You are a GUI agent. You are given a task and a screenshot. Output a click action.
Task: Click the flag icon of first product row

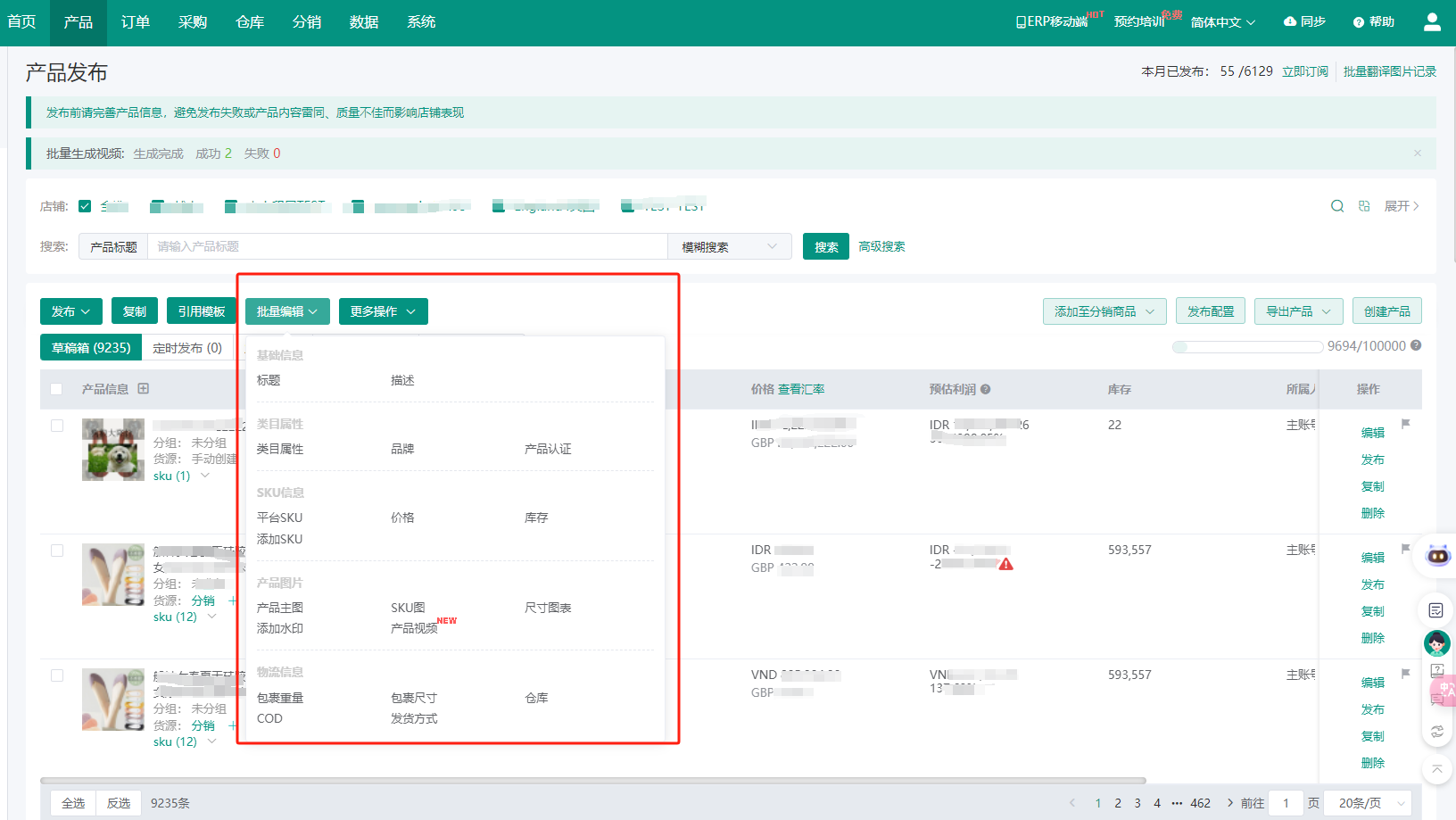[1405, 424]
